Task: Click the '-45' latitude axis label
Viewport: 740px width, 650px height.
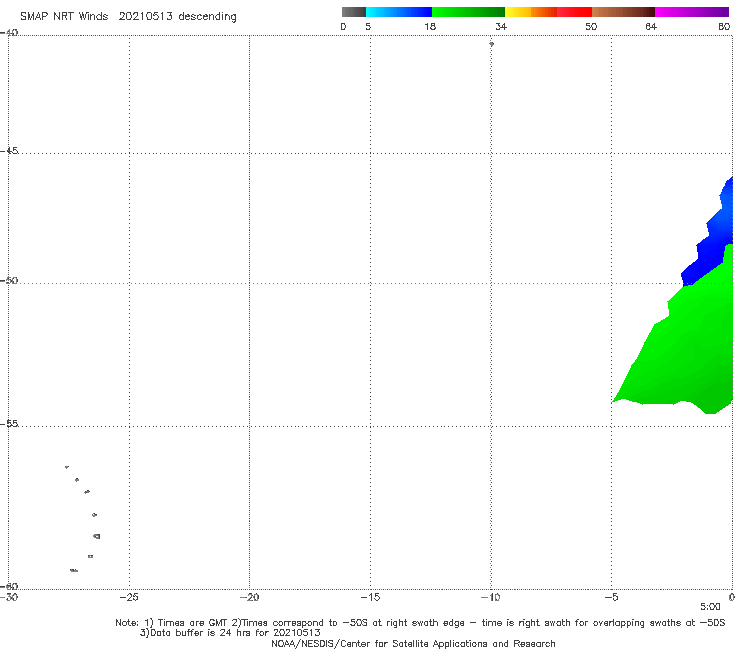Action: click(x=9, y=151)
